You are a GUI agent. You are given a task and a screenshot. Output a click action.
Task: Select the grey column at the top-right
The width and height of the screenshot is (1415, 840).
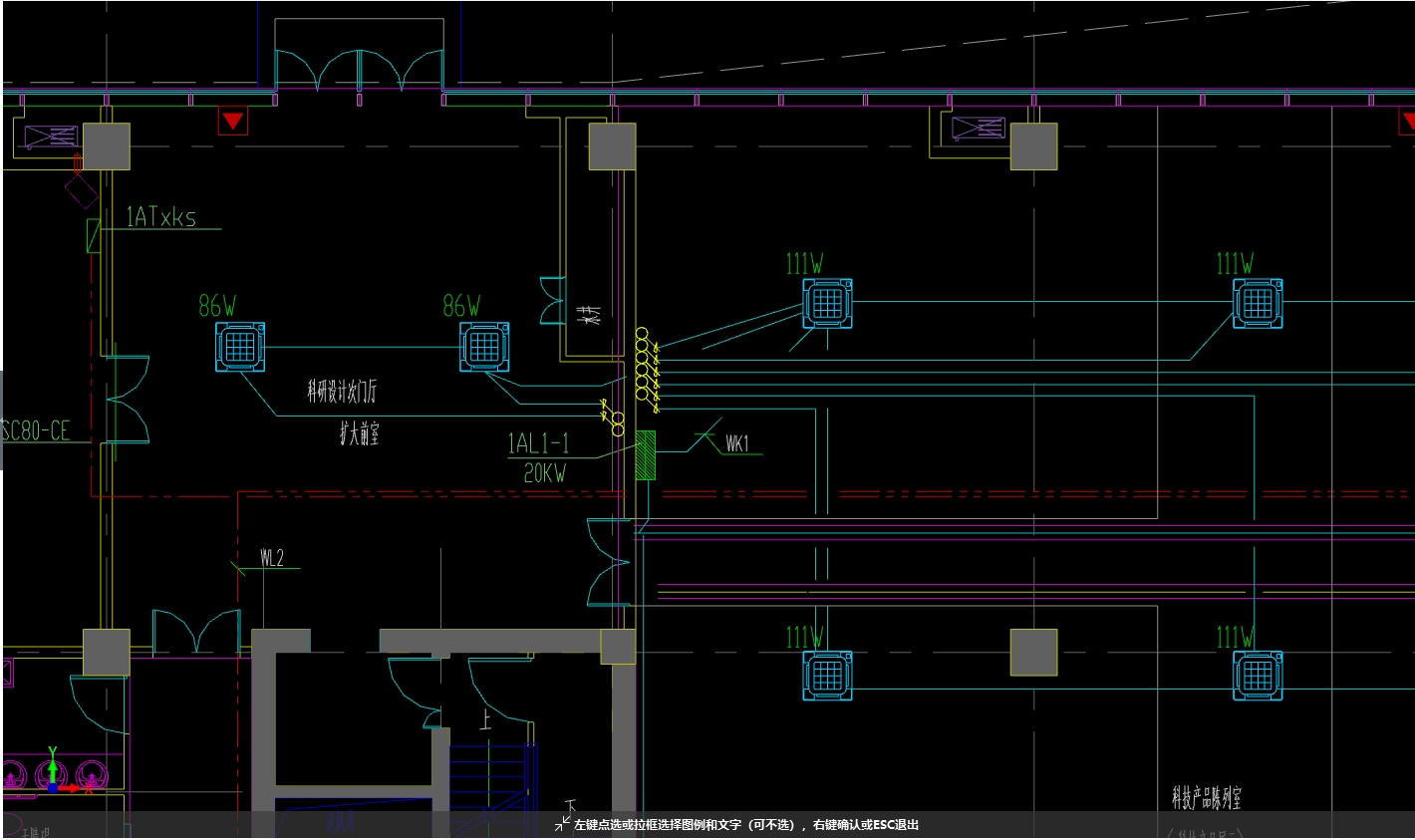pyautogui.click(x=1034, y=146)
